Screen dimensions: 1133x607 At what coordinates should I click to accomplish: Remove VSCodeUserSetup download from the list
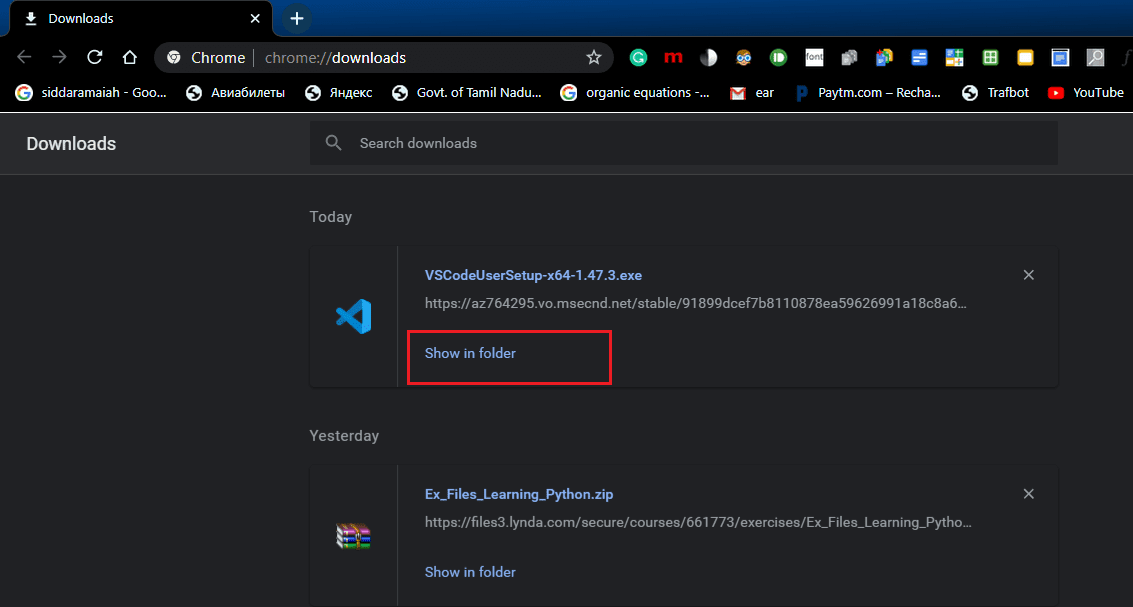point(1028,274)
